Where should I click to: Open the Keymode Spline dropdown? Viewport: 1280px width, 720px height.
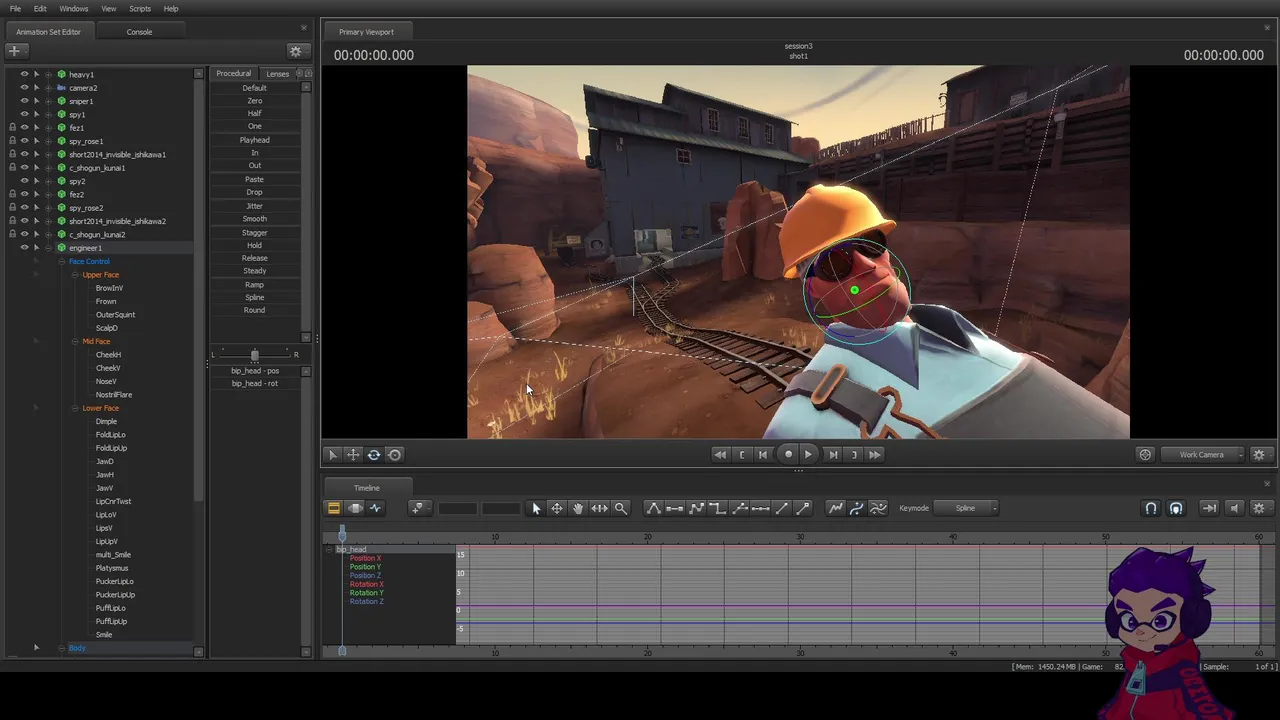click(x=967, y=508)
